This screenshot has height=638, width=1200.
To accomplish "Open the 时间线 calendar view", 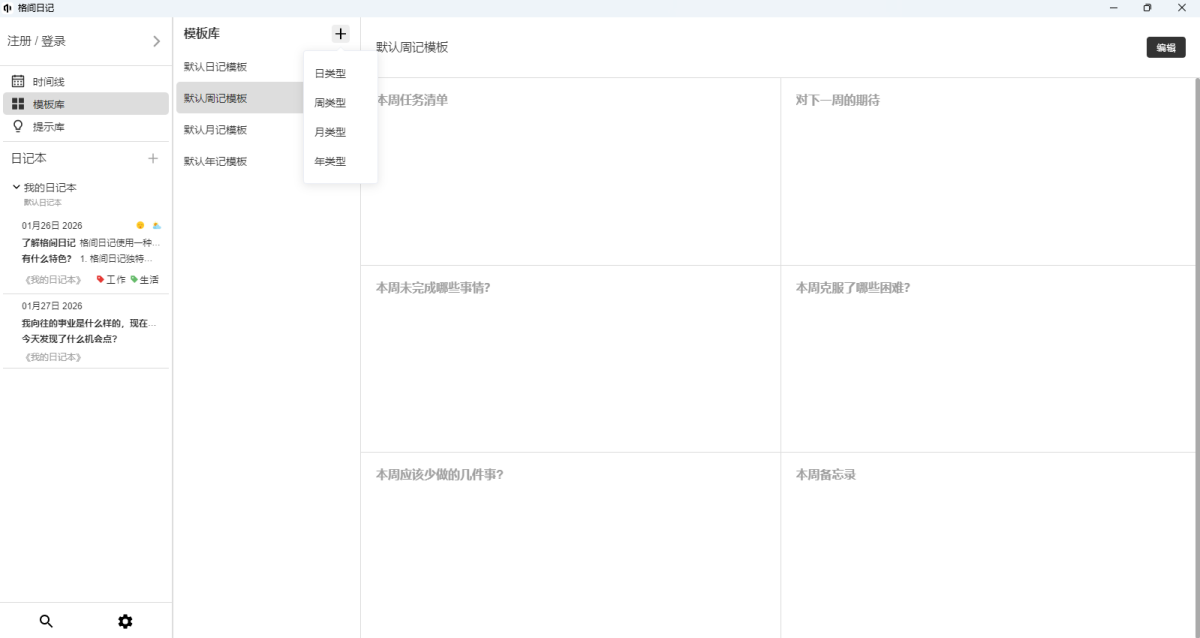I will pyautogui.click(x=48, y=82).
